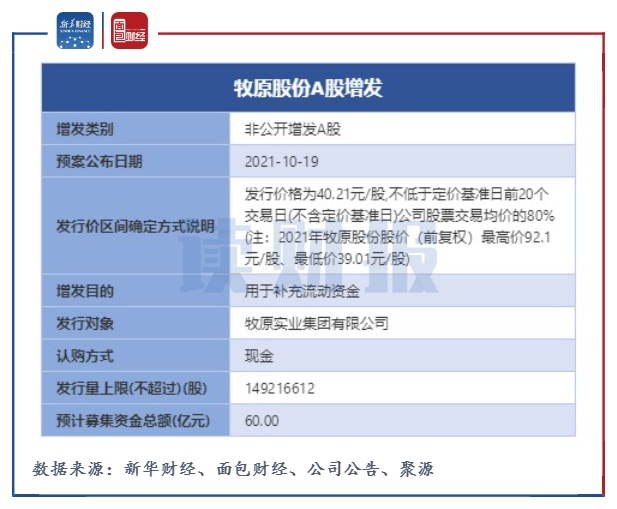Select the row label 认购方式
The image size is (617, 509).
[x=85, y=356]
